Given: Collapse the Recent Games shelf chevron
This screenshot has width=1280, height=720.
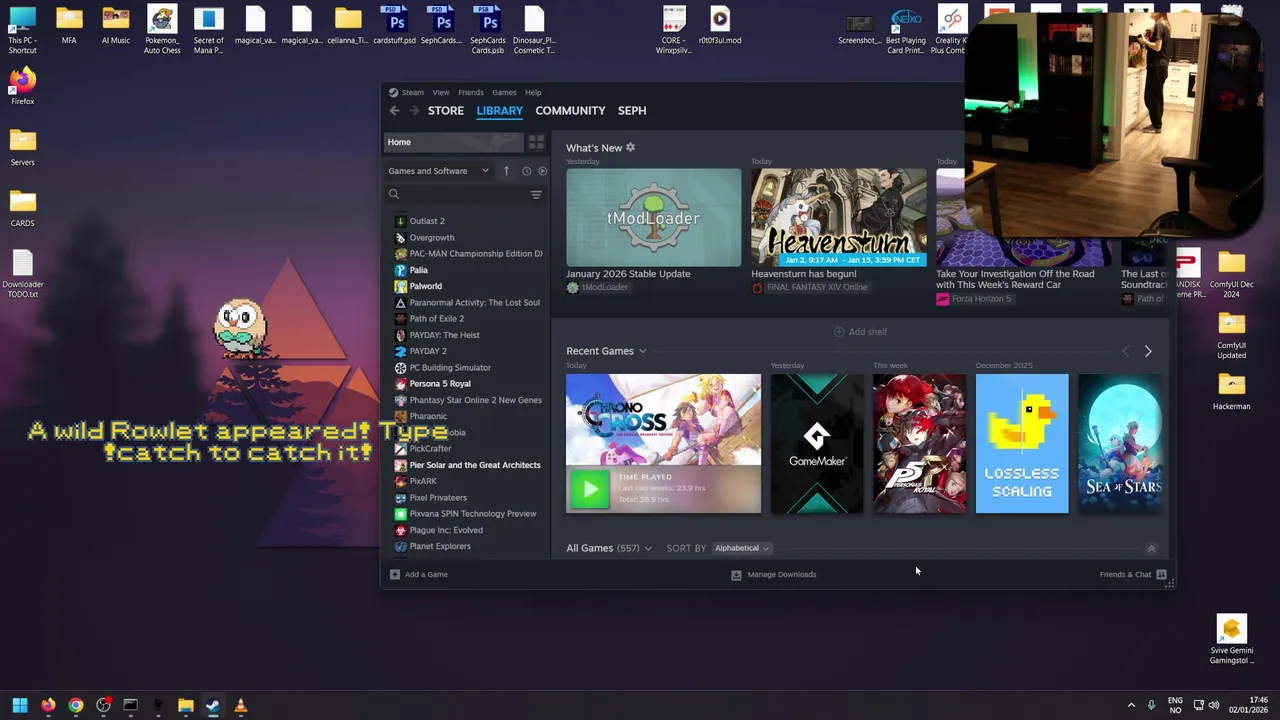Looking at the screenshot, I should point(643,352).
